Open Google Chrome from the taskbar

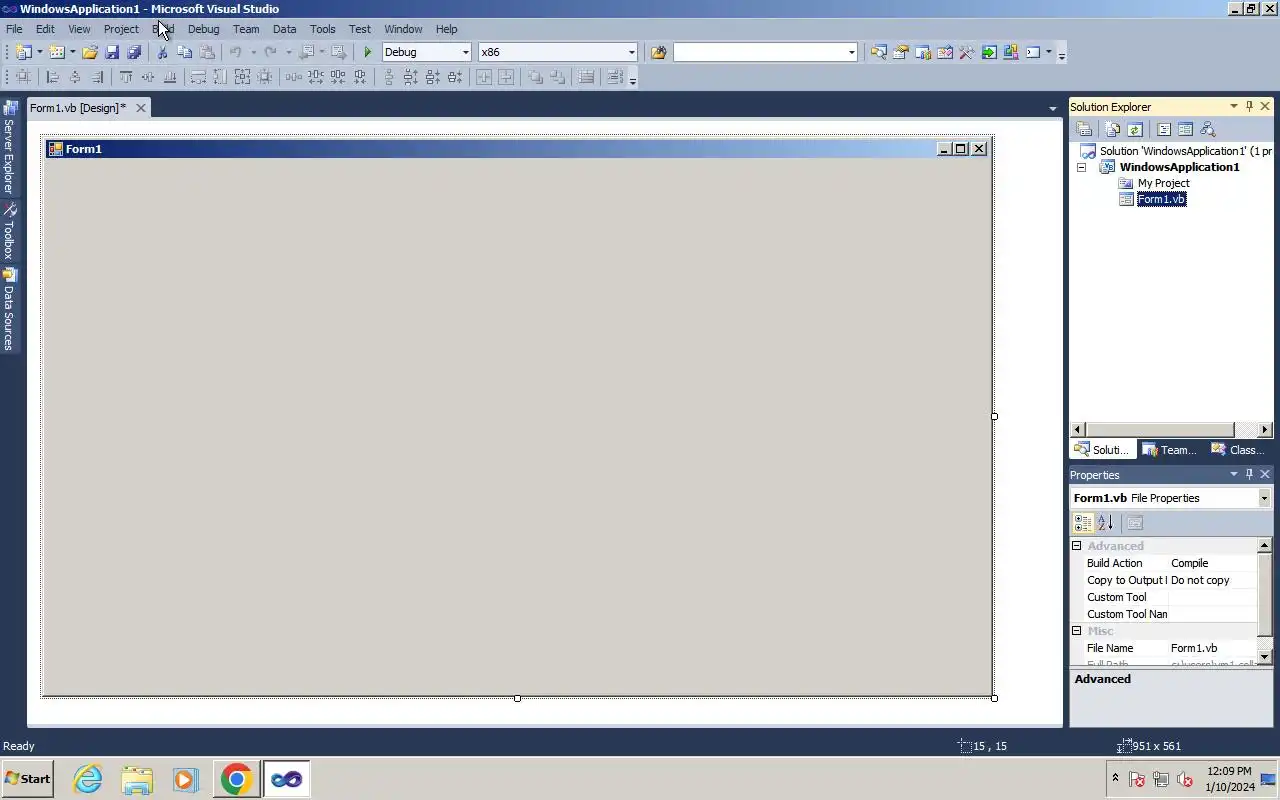tap(236, 779)
